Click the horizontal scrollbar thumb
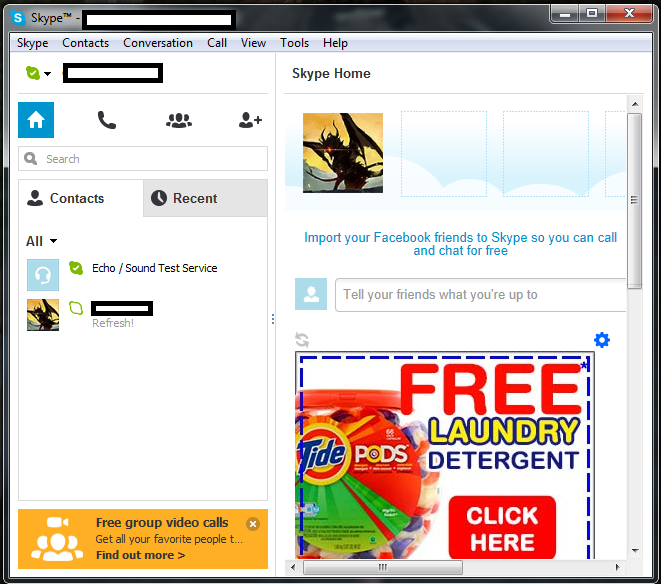 coord(383,567)
